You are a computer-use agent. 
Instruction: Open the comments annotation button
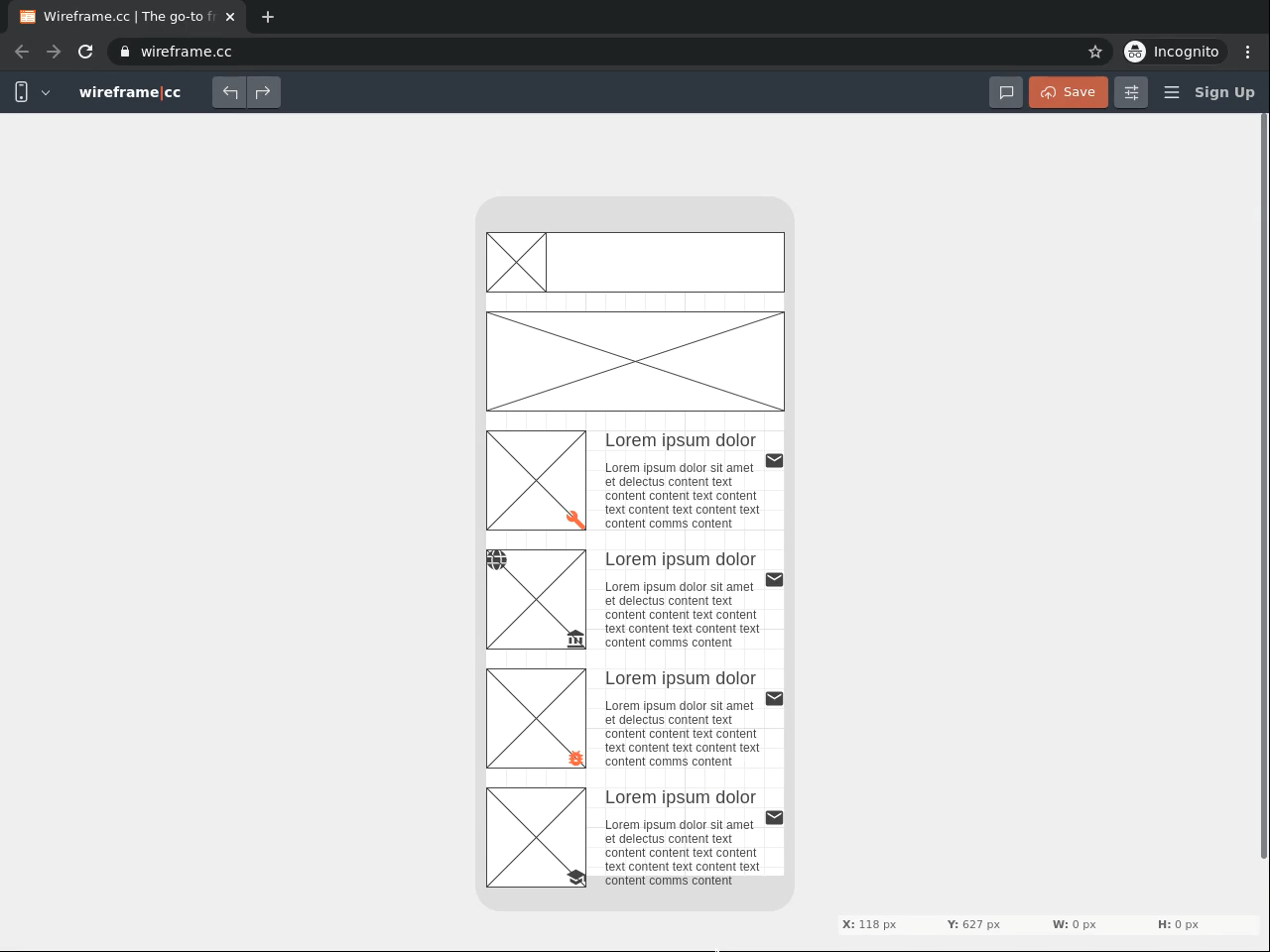point(1006,92)
